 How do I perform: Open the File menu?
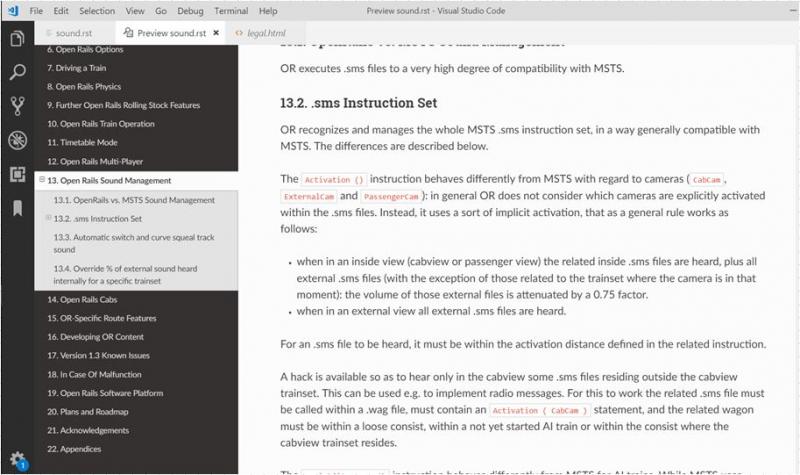coord(36,11)
